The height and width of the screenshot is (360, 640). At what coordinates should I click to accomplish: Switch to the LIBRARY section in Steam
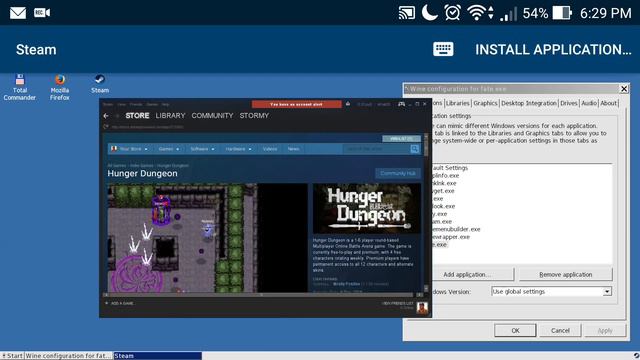[170, 116]
